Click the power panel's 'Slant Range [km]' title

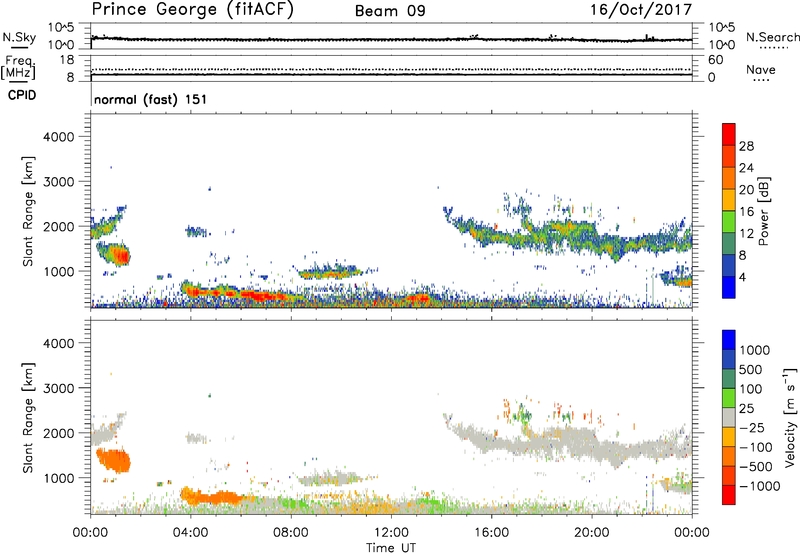(28, 211)
